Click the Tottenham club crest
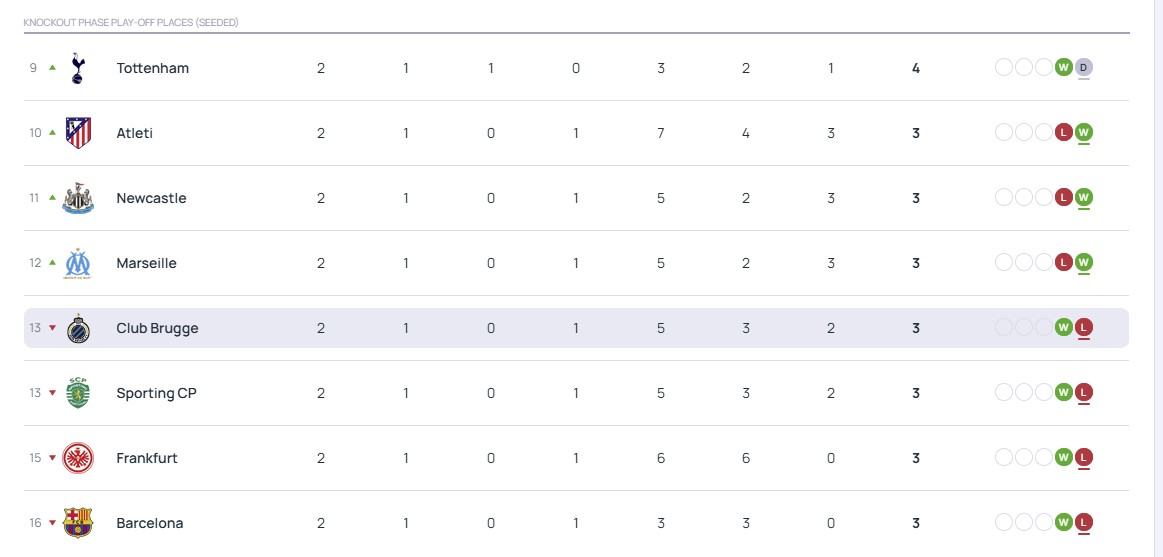 78,68
